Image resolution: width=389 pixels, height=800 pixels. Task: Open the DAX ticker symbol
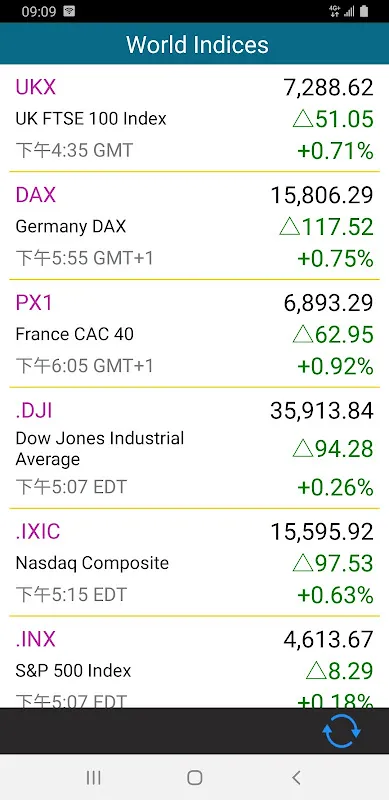36,195
